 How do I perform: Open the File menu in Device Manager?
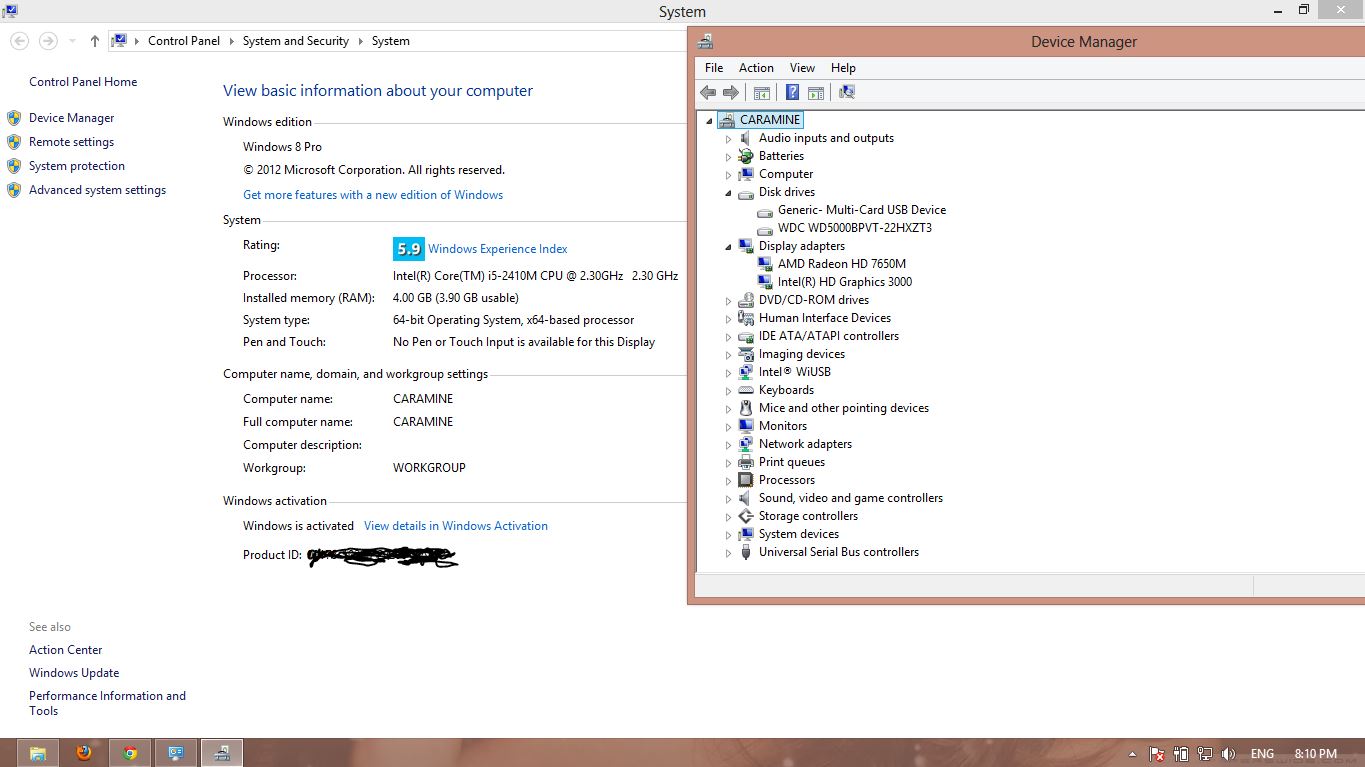(714, 68)
